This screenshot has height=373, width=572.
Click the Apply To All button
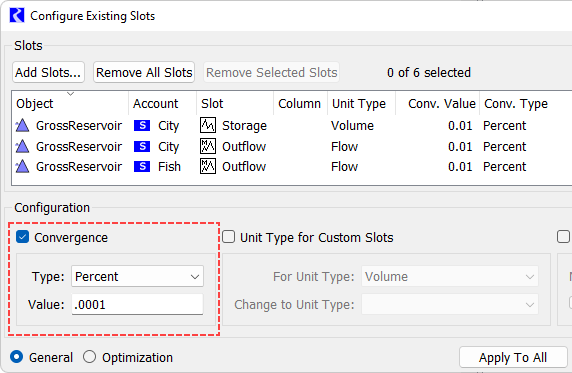tap(513, 357)
